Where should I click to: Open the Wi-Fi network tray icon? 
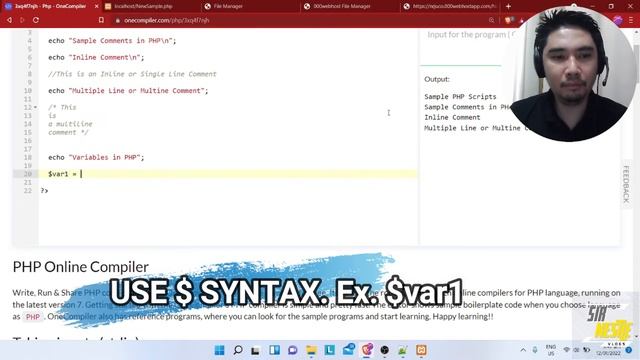(x=567, y=350)
